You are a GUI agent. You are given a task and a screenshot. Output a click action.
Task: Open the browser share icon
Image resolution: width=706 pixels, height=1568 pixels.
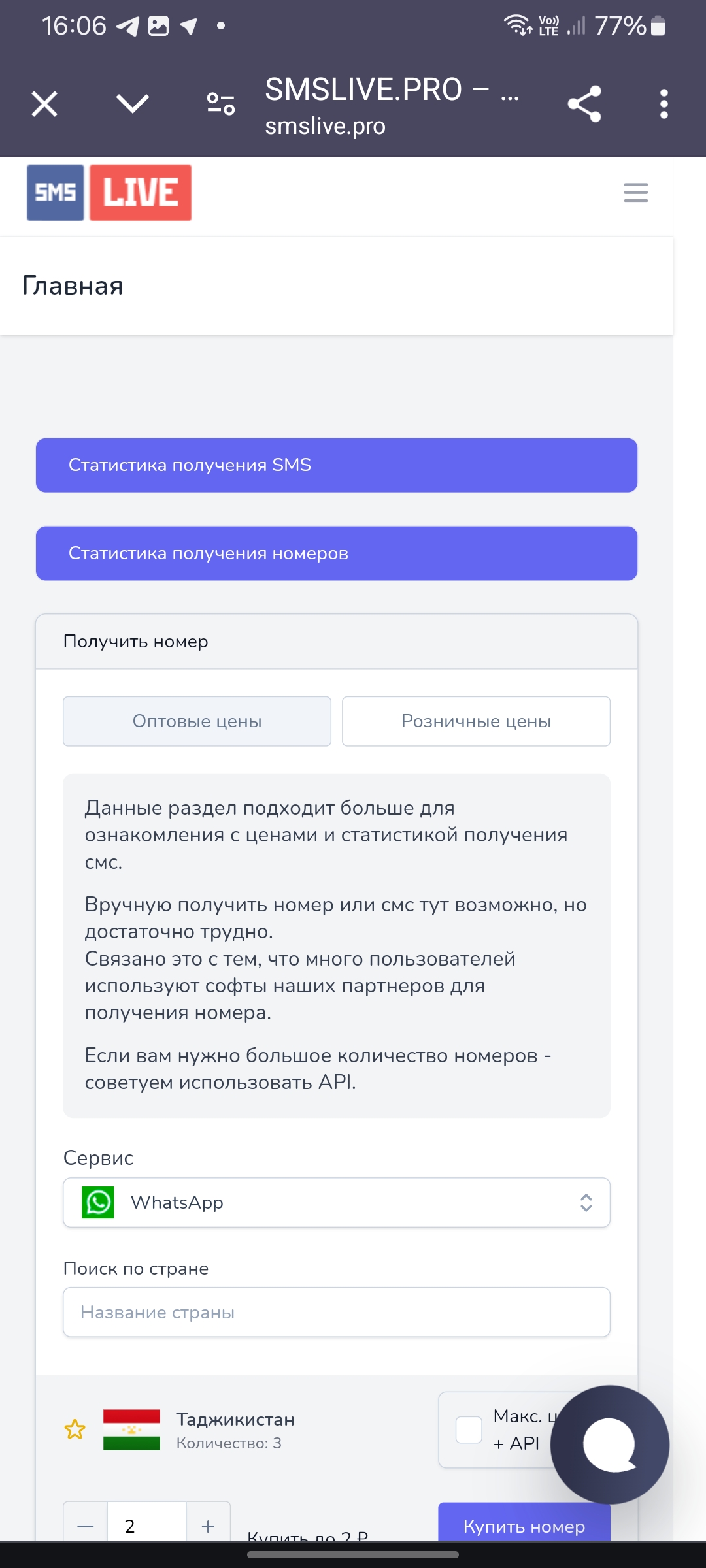click(x=584, y=104)
